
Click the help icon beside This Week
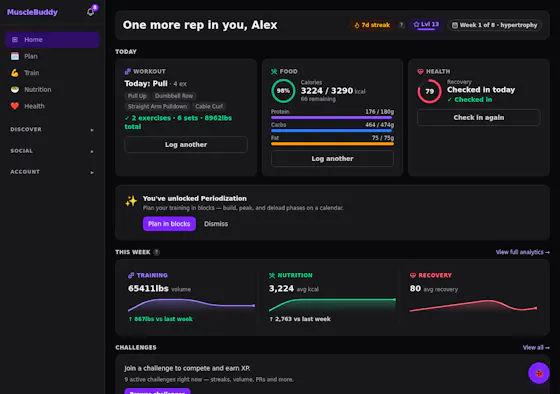point(156,252)
